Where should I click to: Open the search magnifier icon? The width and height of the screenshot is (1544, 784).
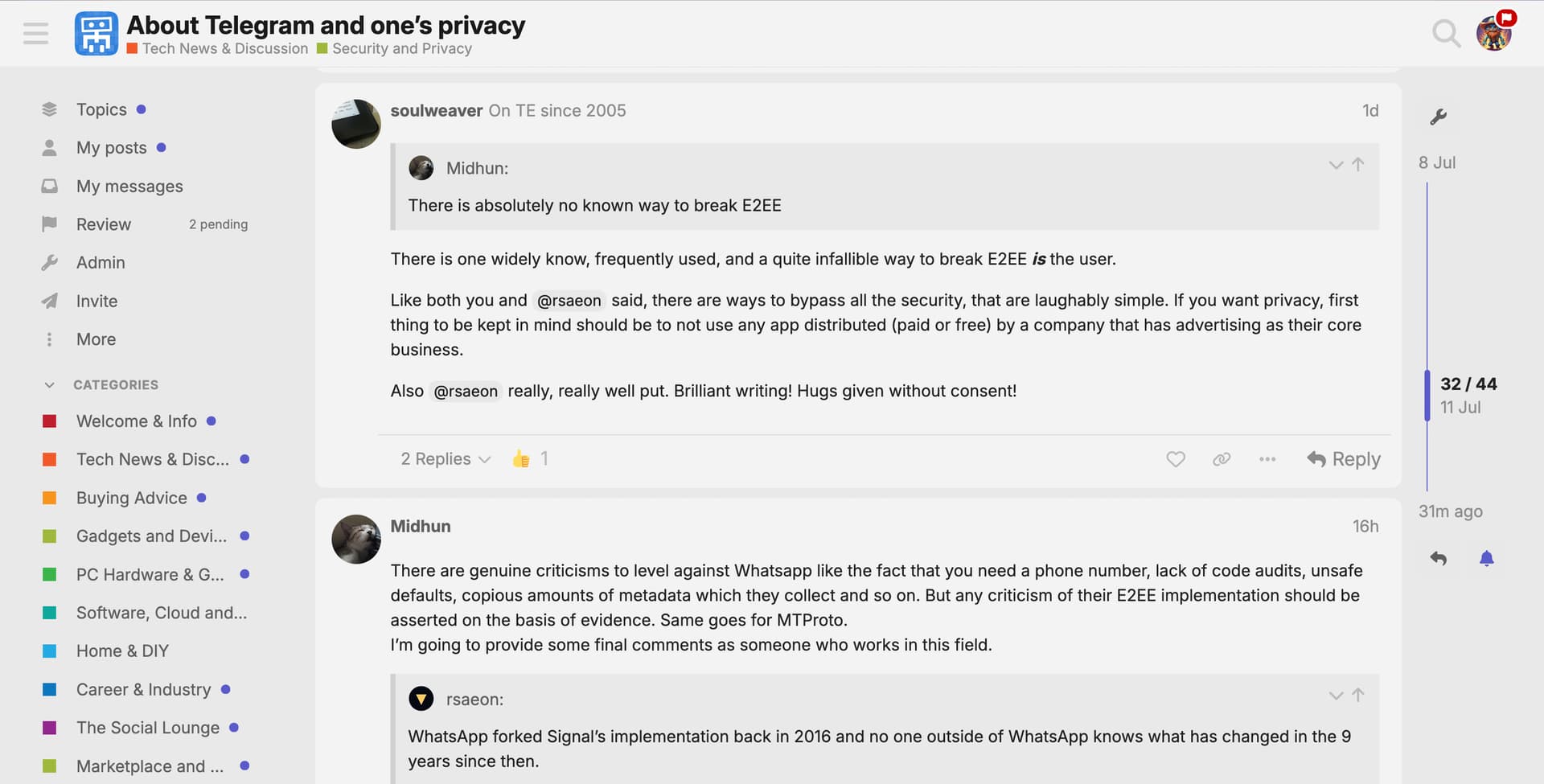(1446, 34)
